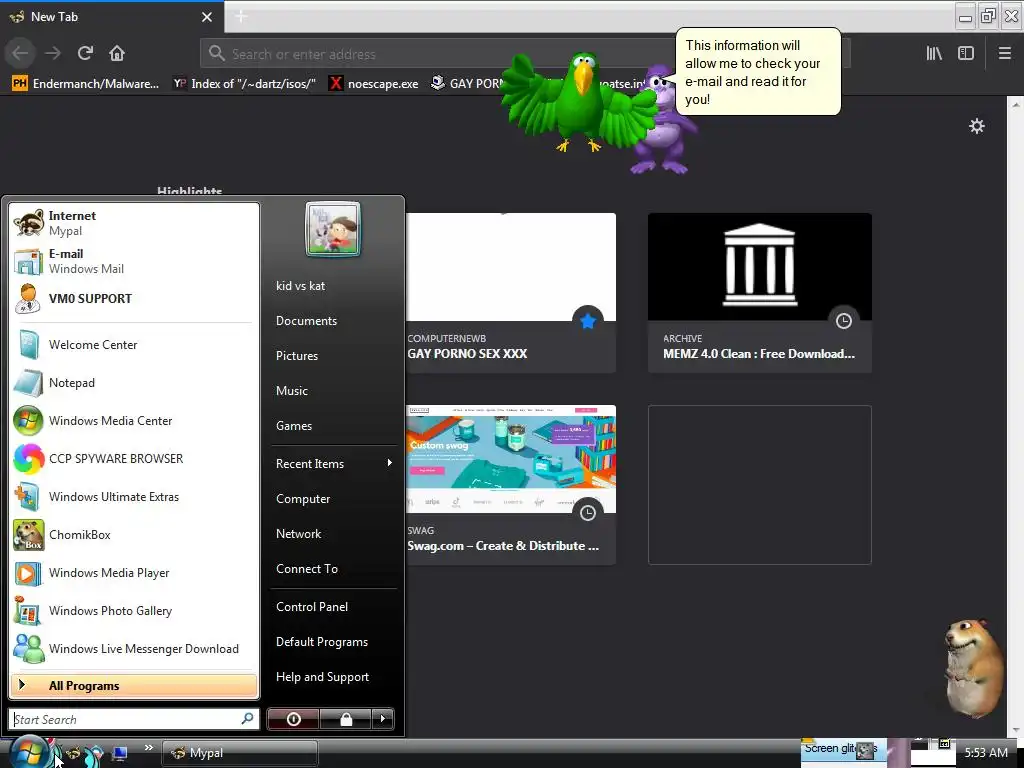Open shutdown options arrow next to lock
Image resolution: width=1024 pixels, height=768 pixels.
pos(383,719)
